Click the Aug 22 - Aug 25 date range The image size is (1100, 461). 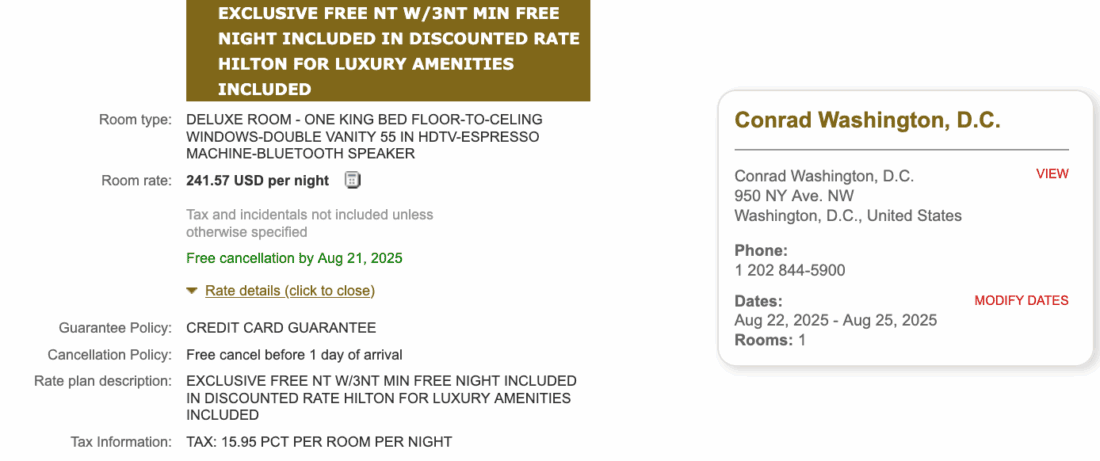point(835,320)
